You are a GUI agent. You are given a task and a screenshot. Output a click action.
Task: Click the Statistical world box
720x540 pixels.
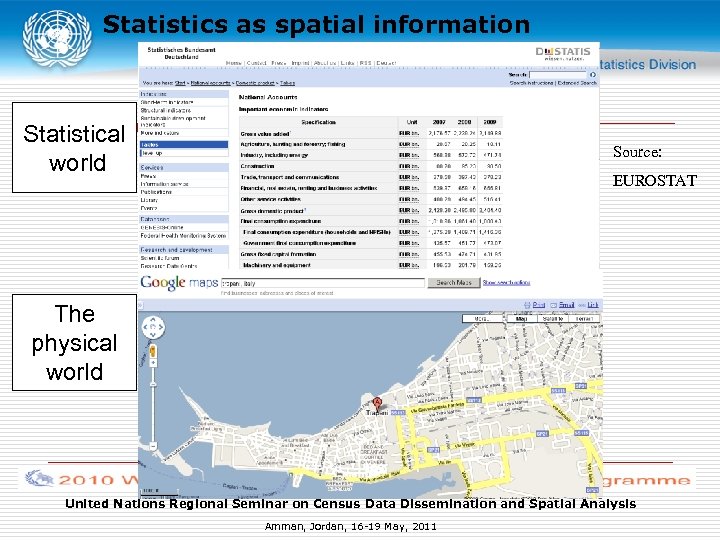74,147
